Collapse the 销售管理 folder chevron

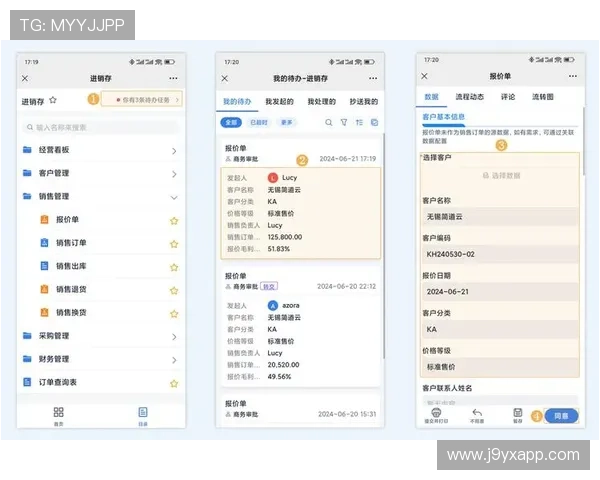(174, 198)
